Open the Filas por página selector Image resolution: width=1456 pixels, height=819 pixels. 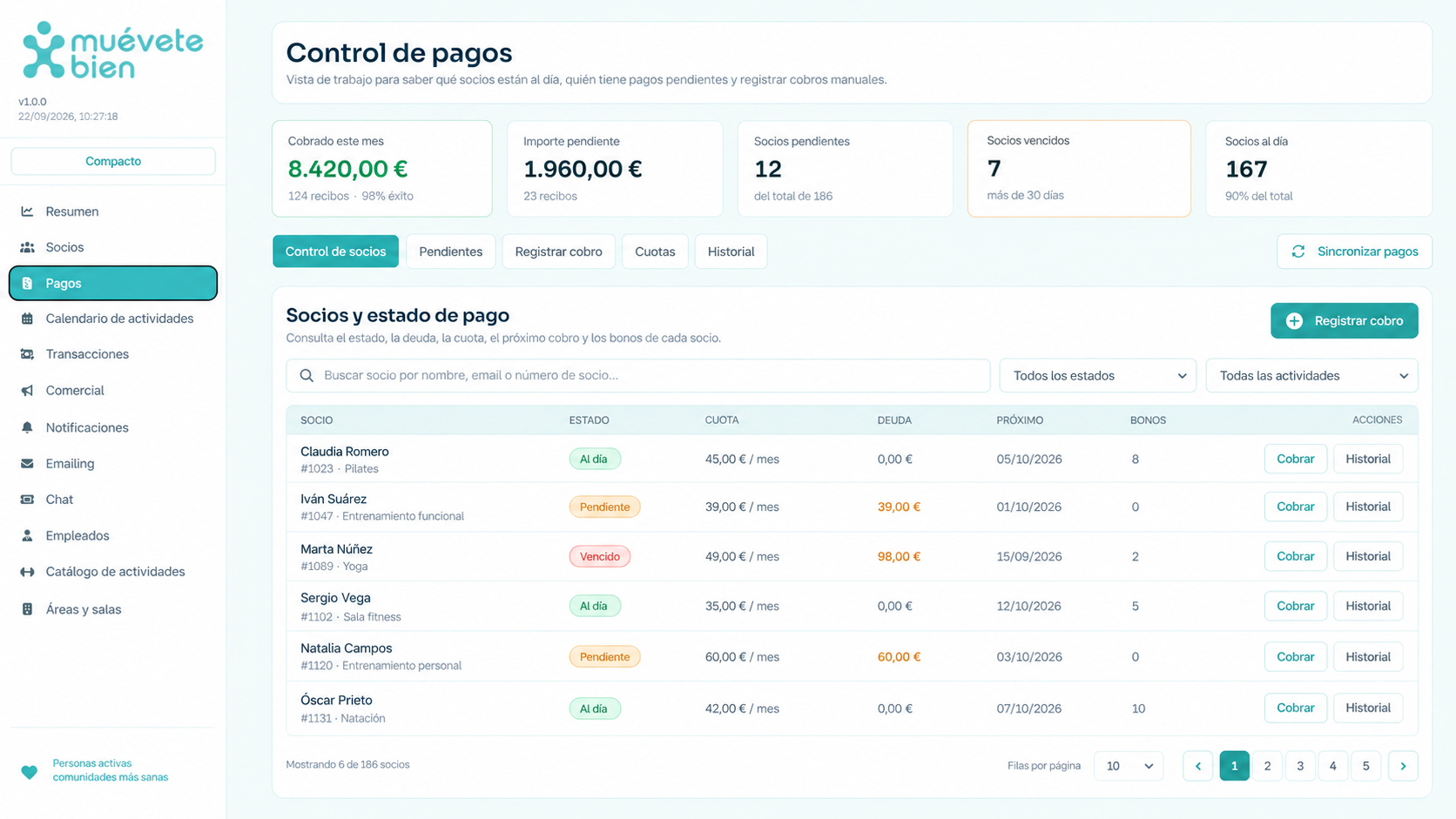(x=1128, y=766)
